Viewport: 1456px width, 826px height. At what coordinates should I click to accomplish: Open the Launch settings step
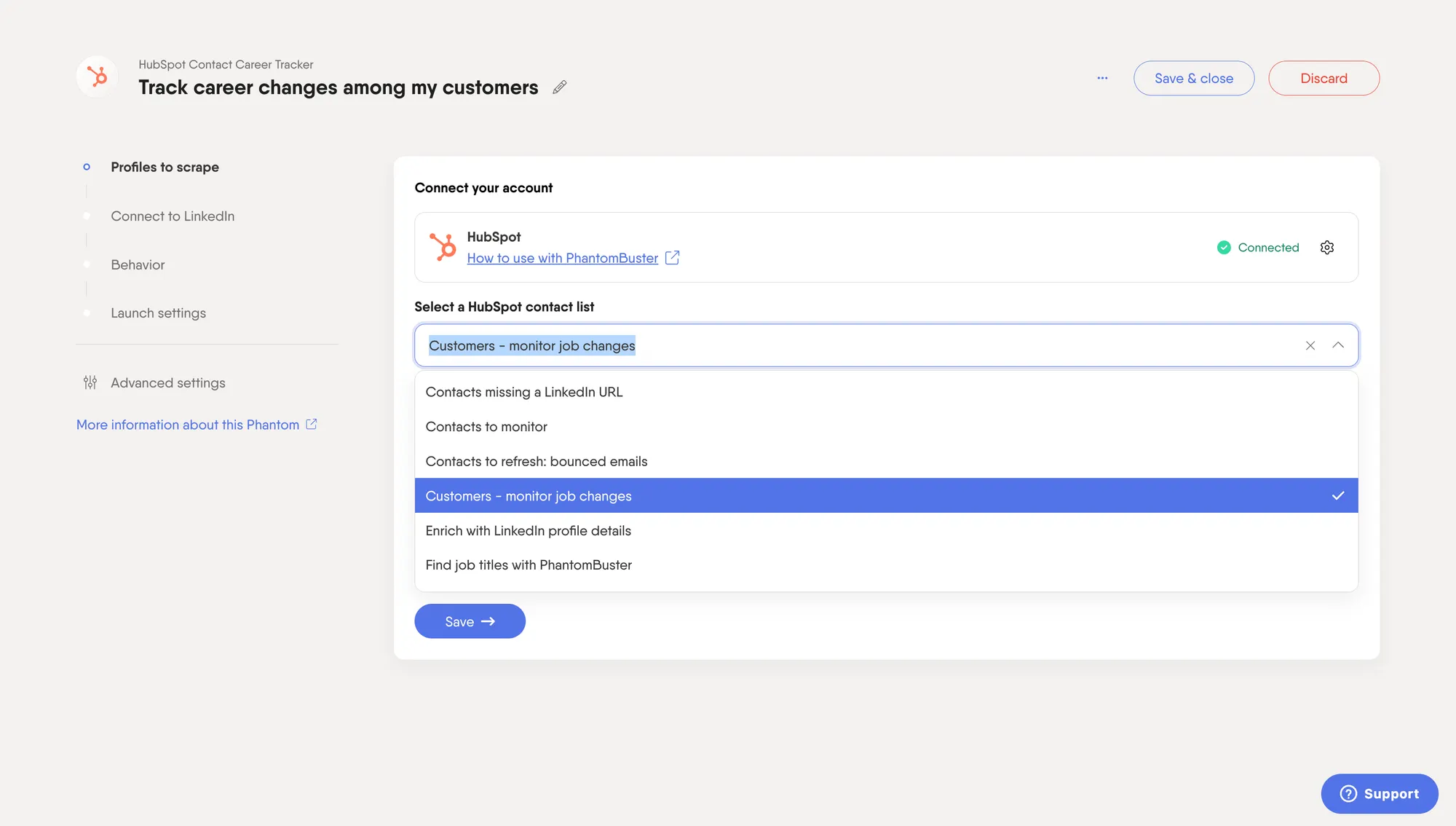coord(158,313)
